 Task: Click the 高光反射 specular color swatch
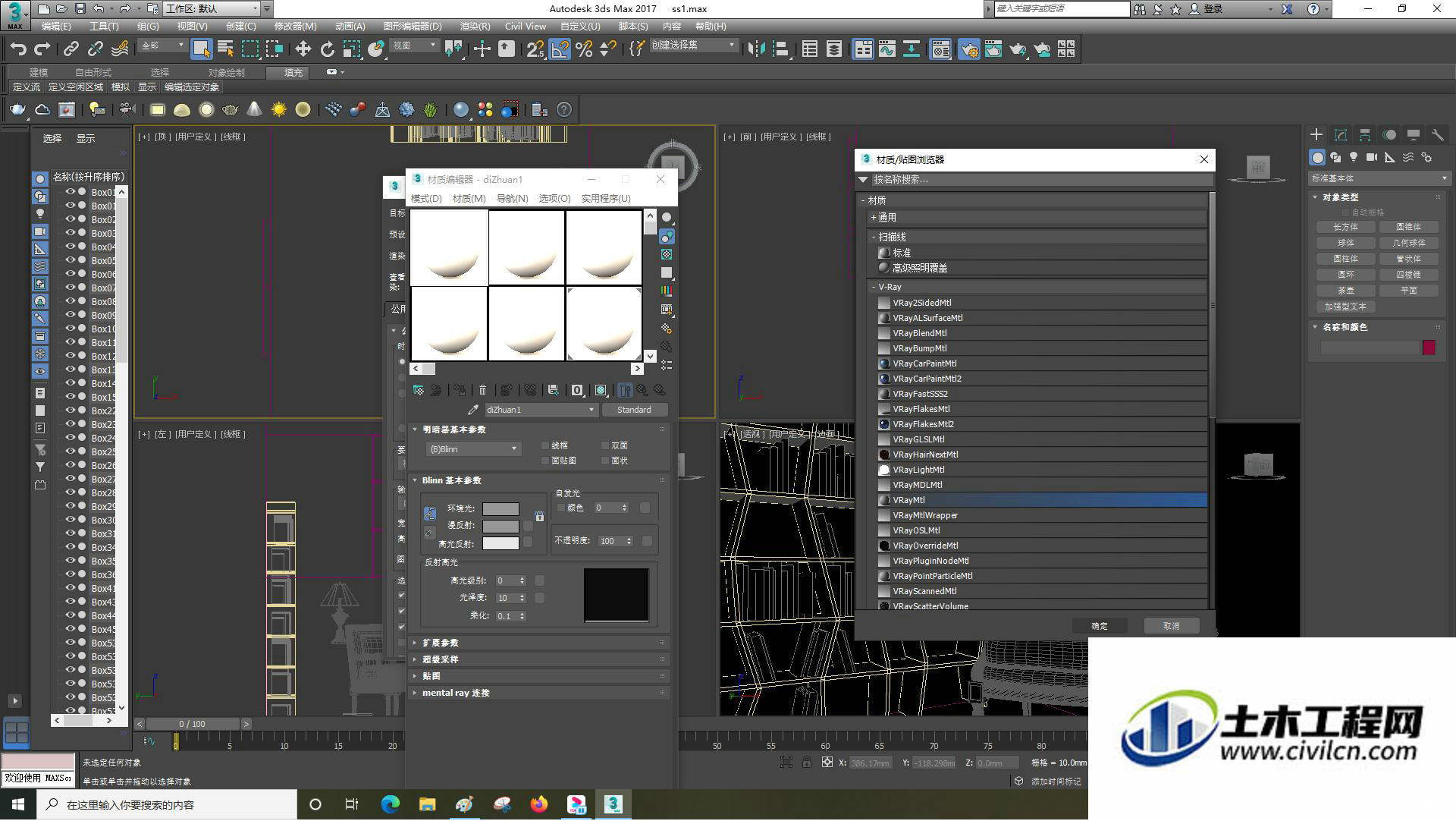500,543
